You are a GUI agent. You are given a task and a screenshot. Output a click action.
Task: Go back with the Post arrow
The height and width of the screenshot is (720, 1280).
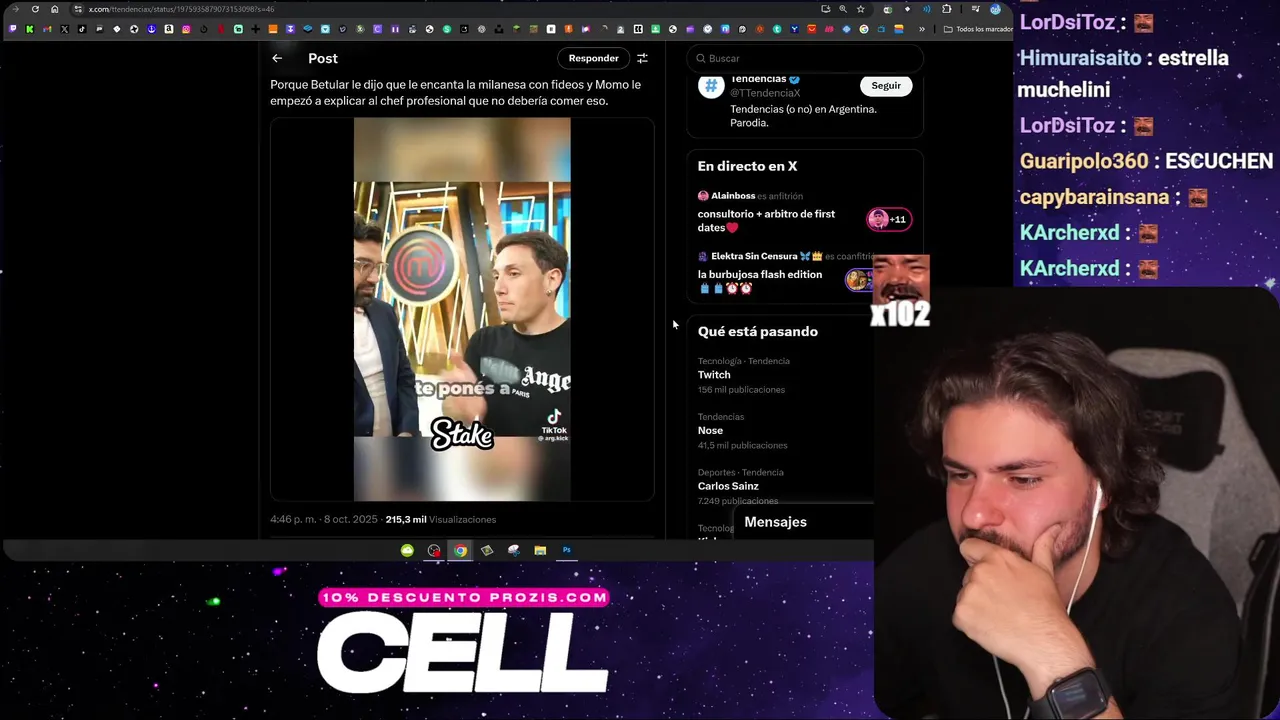point(277,58)
